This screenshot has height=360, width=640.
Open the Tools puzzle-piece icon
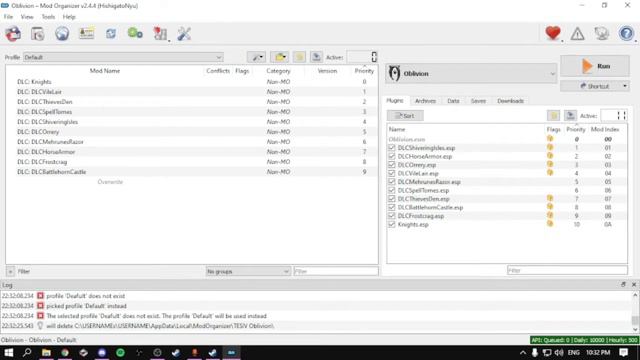pos(160,34)
